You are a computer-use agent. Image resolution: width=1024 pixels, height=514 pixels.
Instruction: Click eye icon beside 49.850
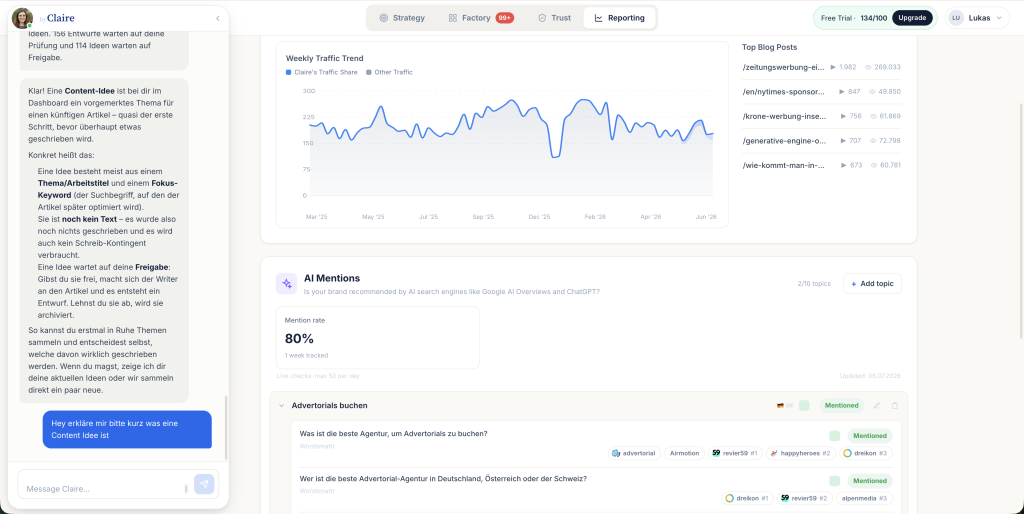872,91
